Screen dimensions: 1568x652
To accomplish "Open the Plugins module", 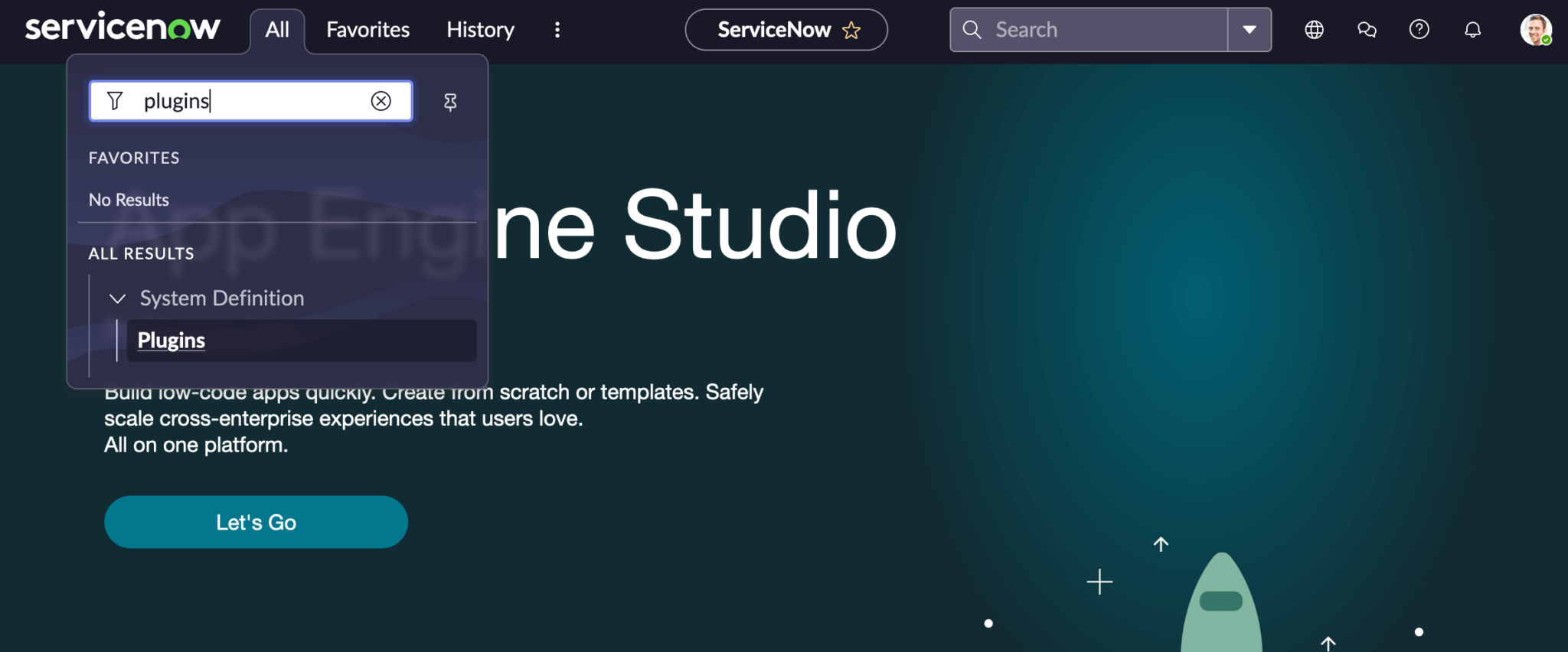I will (x=302, y=341).
